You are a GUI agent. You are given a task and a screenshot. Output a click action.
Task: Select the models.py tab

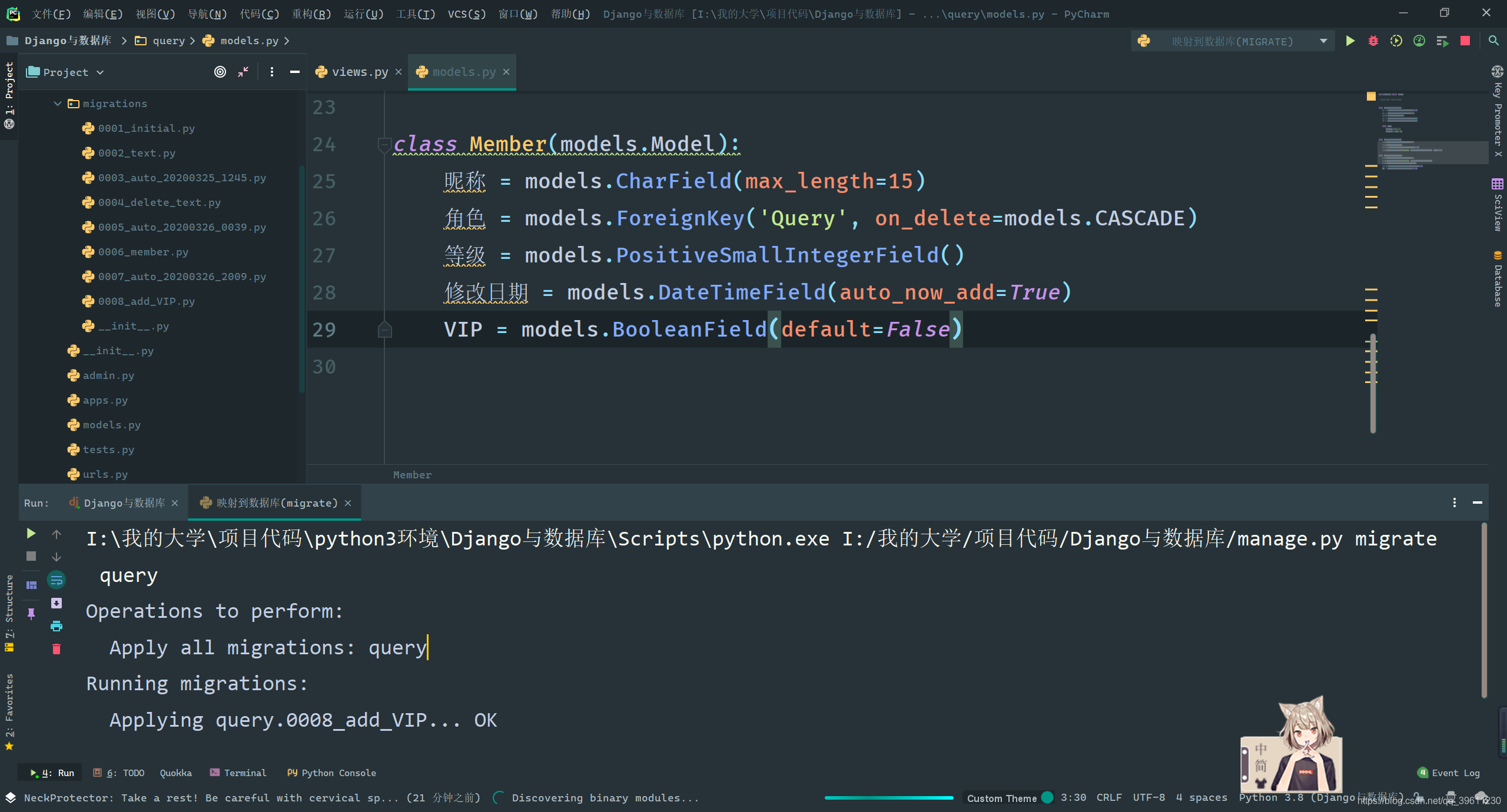463,71
